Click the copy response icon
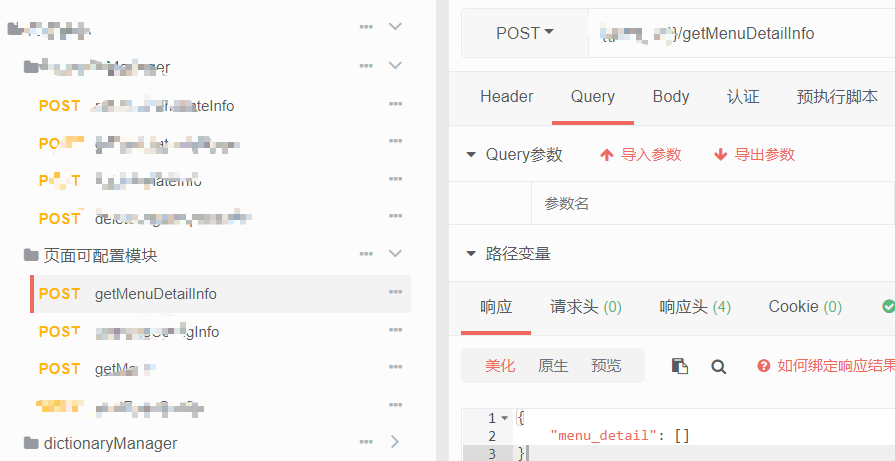Viewport: 895px width, 461px height. 679,366
